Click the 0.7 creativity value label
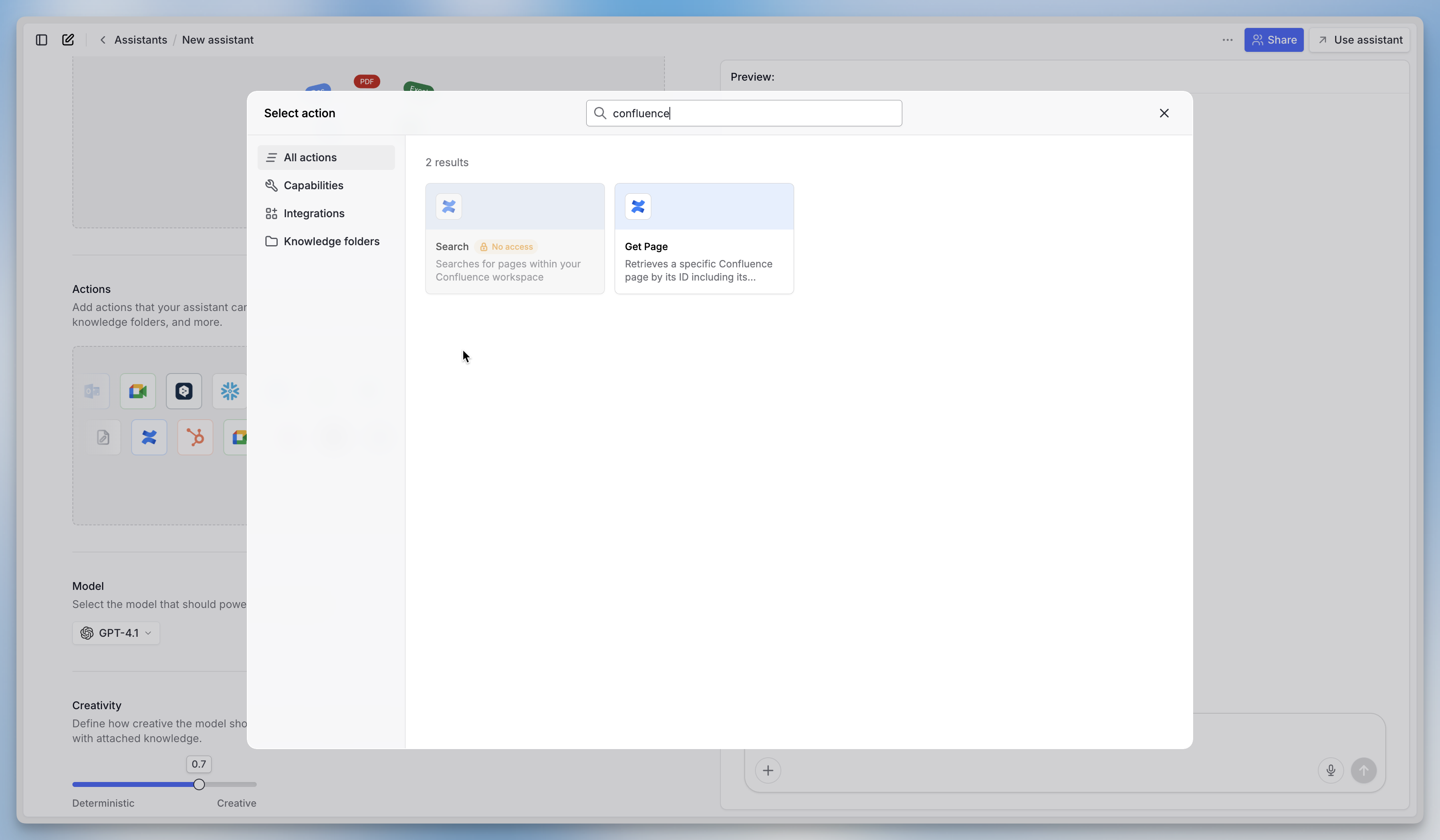 (x=199, y=765)
